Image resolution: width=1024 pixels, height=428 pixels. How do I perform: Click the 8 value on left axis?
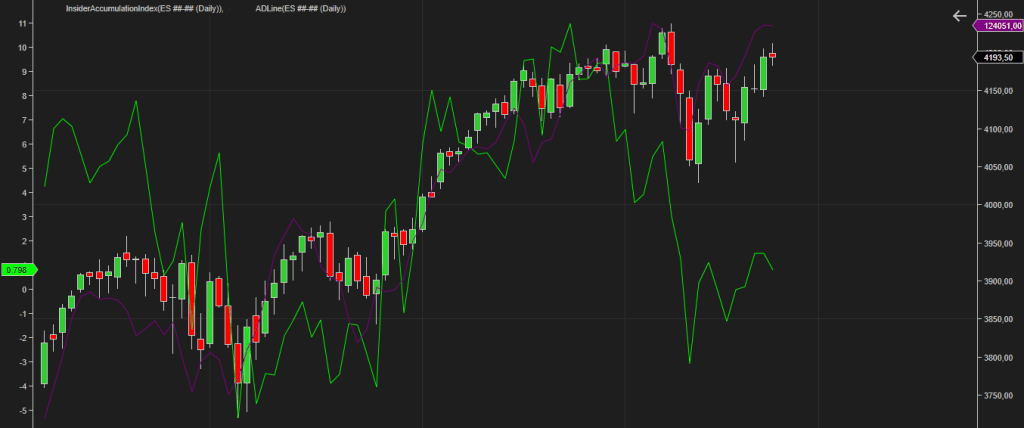tap(24, 95)
